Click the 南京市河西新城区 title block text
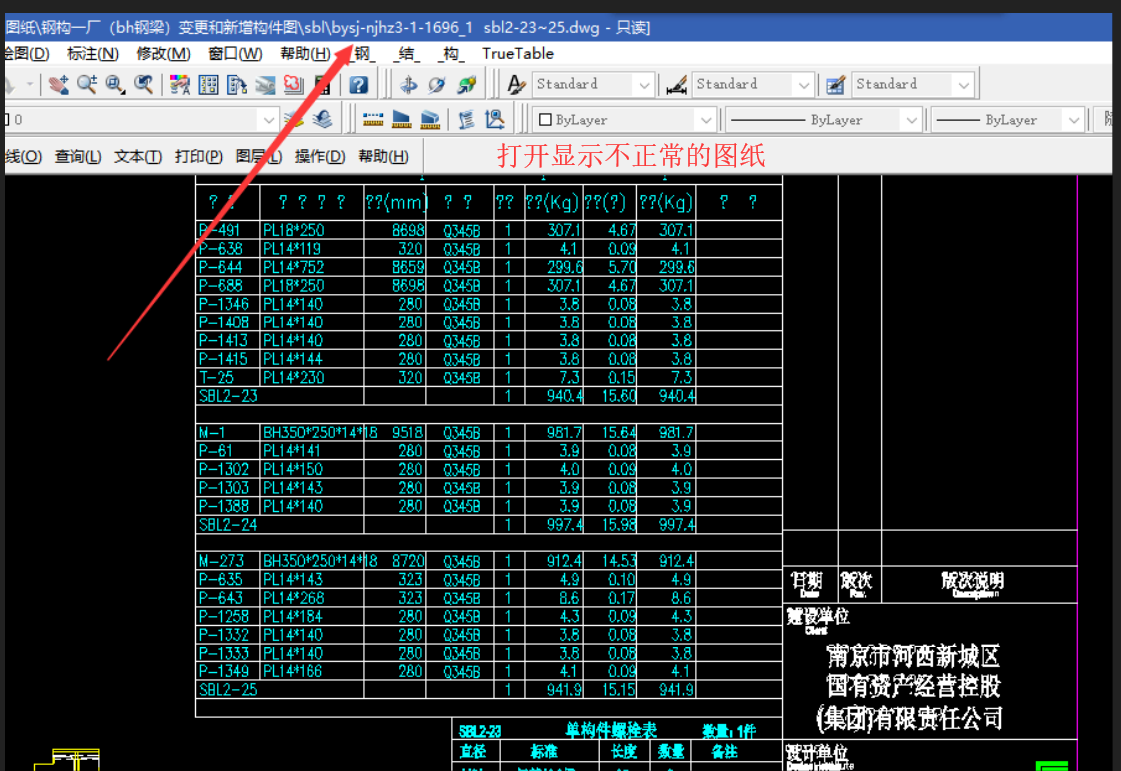1121x771 pixels. click(x=913, y=656)
